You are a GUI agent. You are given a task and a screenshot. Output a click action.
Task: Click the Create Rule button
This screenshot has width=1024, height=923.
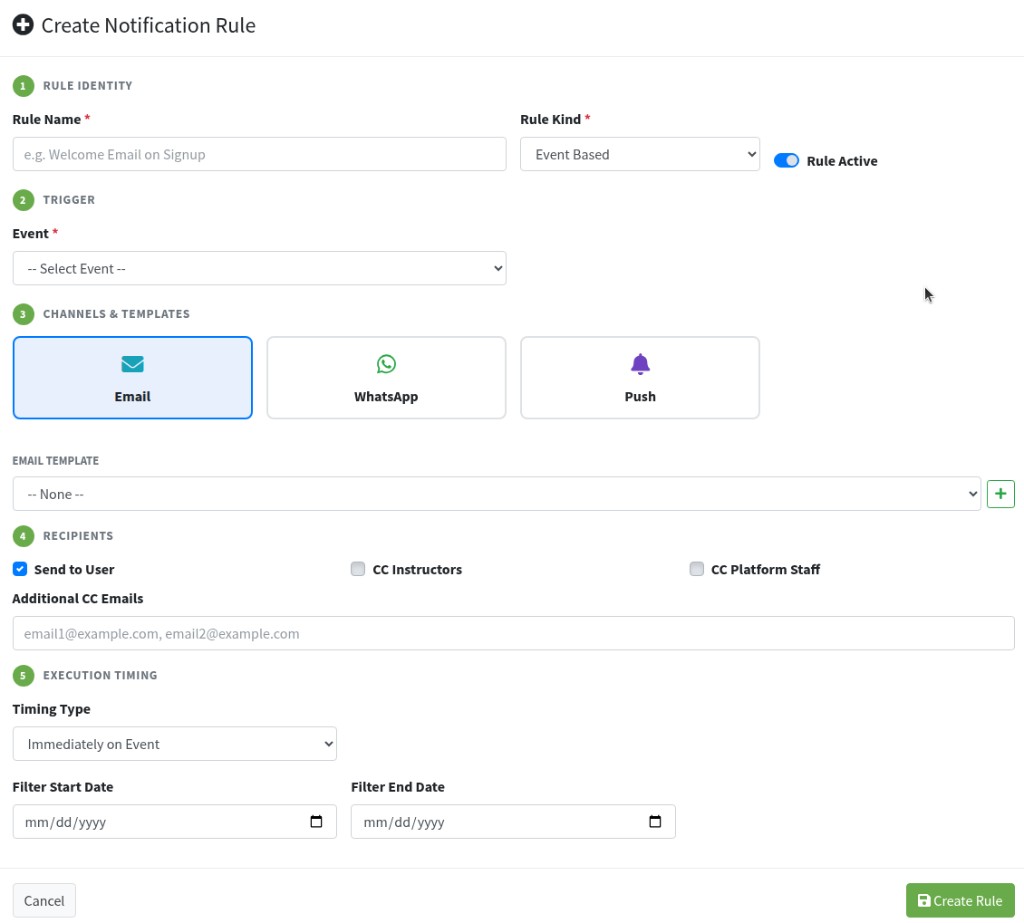pyautogui.click(x=960, y=901)
